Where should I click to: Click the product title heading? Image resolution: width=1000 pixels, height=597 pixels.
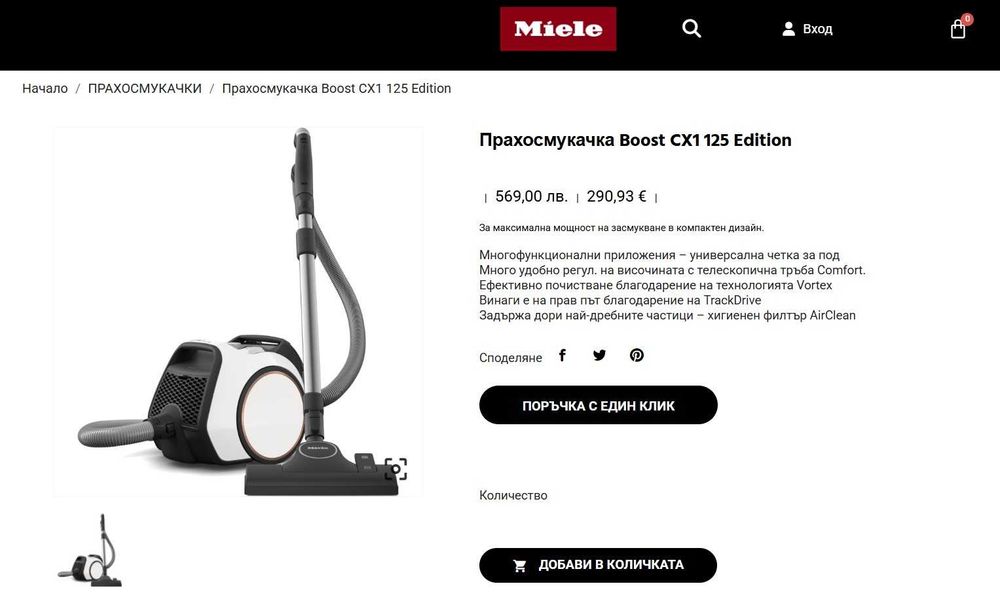(635, 140)
